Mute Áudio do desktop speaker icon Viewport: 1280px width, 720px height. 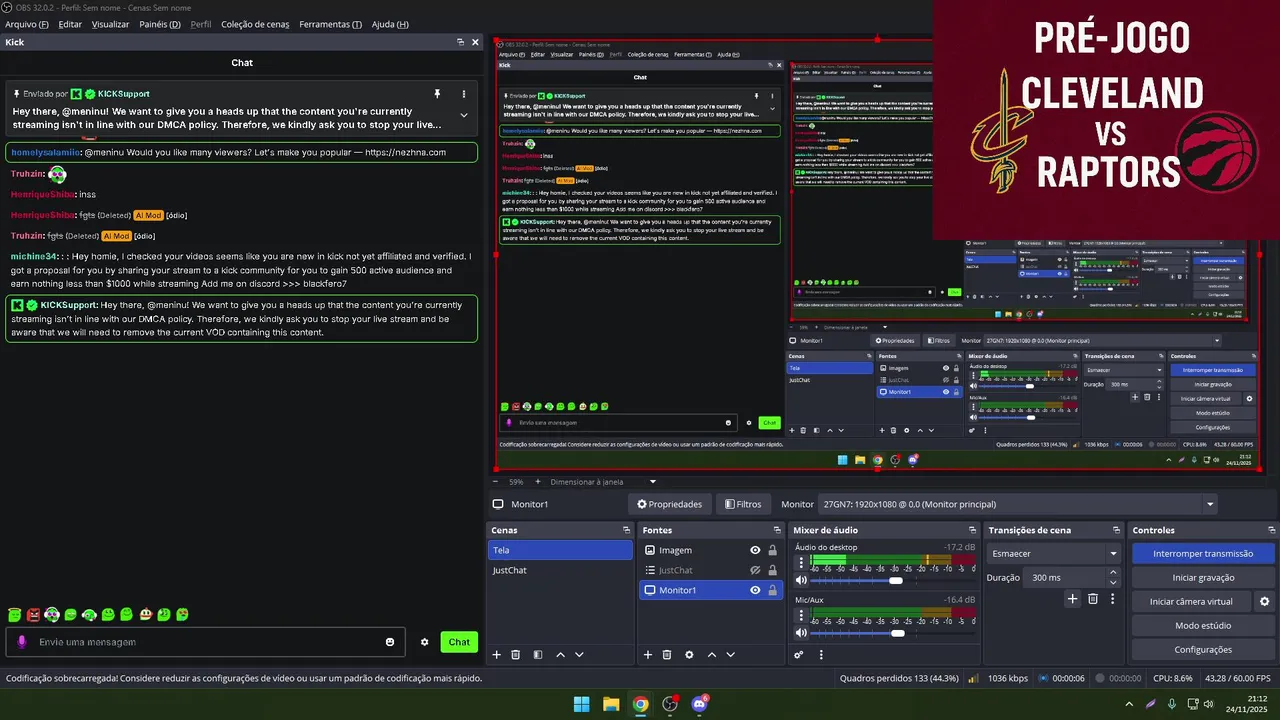801,580
